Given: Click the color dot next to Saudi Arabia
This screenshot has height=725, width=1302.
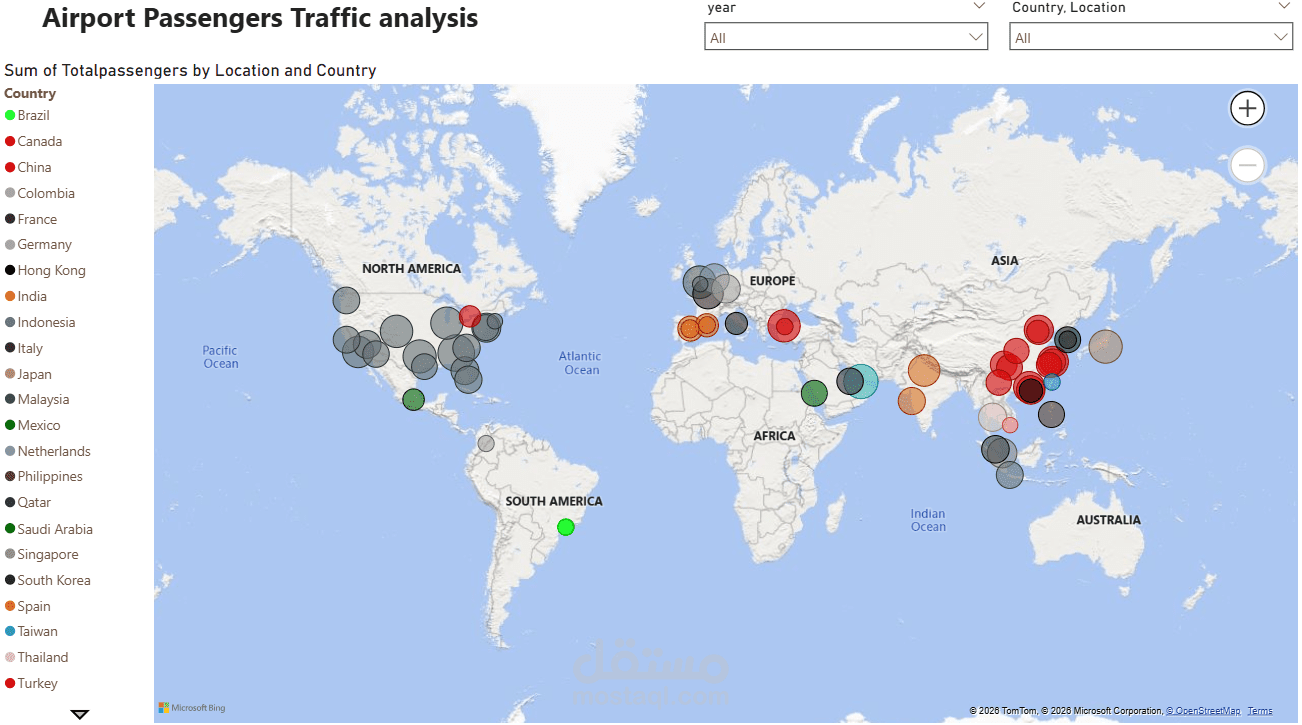Looking at the screenshot, I should click(8, 528).
